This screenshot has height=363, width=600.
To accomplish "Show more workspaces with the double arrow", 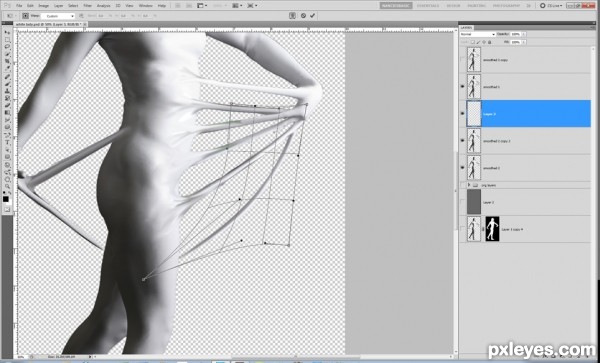I will click(x=529, y=6).
